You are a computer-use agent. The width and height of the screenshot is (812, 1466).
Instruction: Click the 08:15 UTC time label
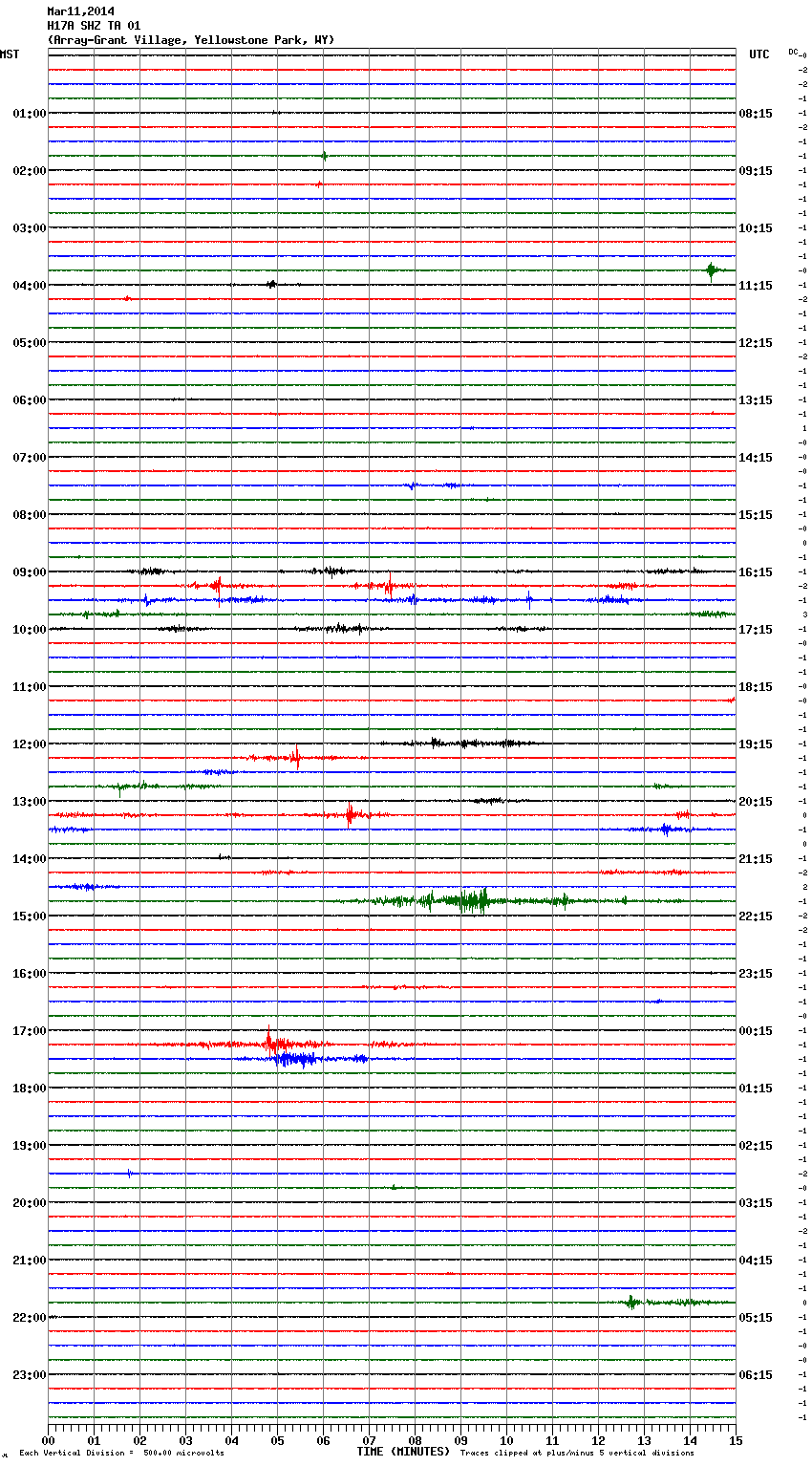point(756,114)
